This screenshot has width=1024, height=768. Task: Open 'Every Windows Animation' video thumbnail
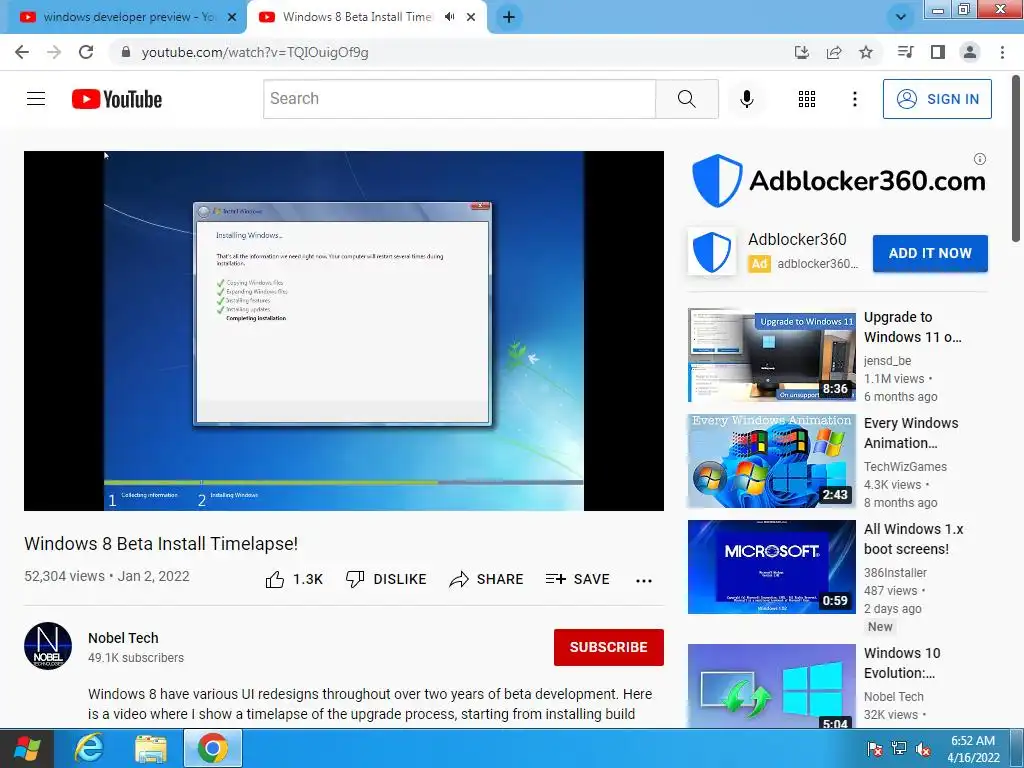(x=771, y=461)
